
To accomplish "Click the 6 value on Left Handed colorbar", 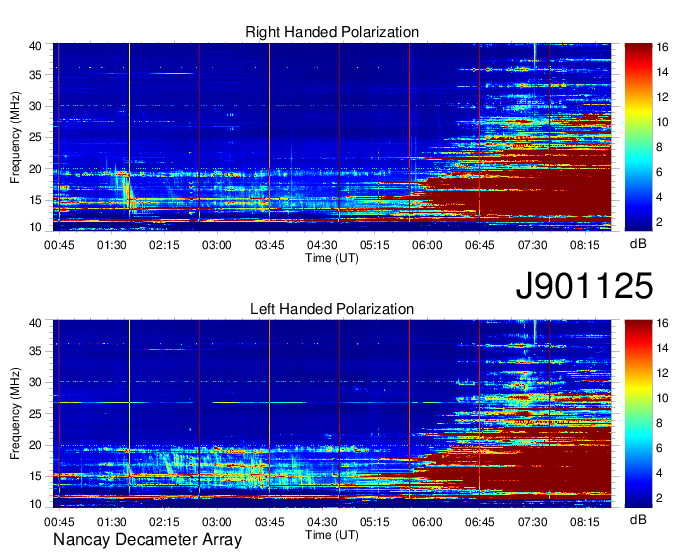I will [x=659, y=448].
